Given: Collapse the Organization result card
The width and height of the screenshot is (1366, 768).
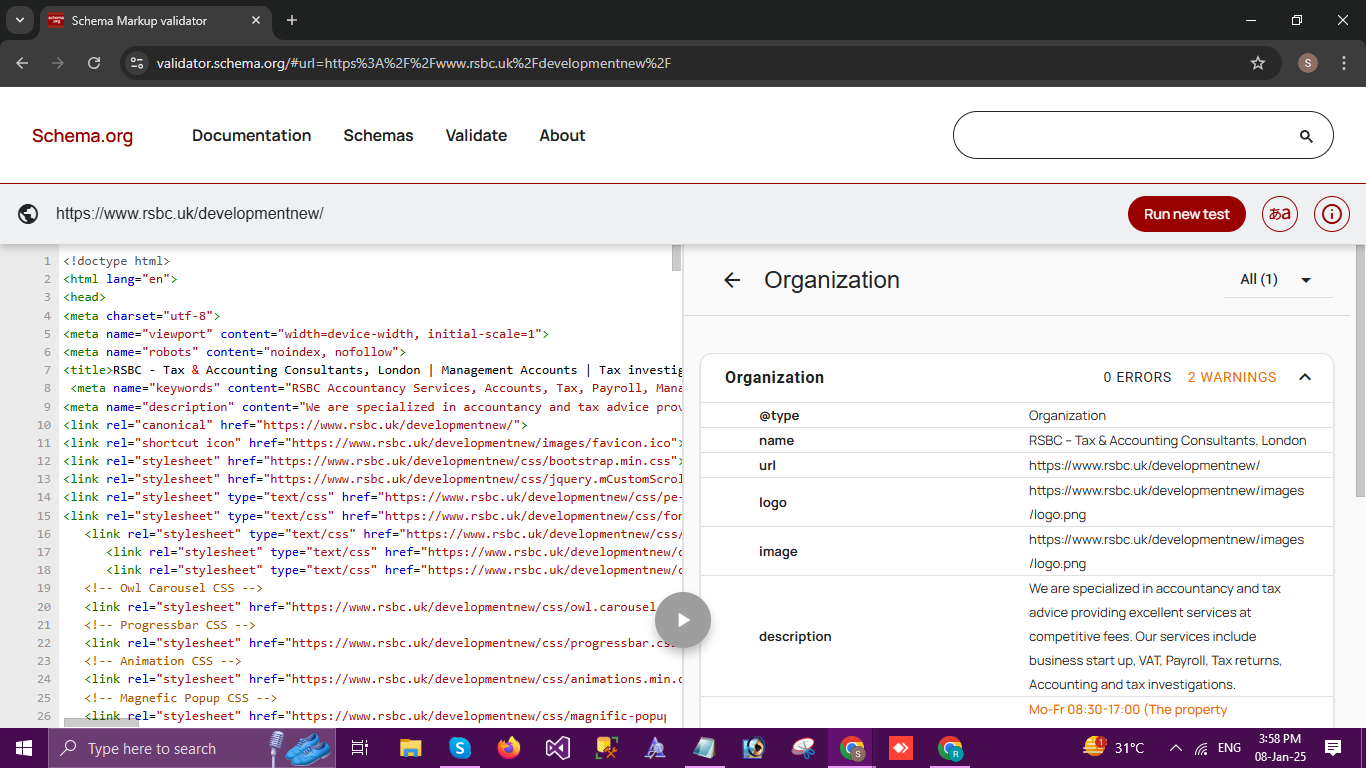Looking at the screenshot, I should coord(1305,377).
